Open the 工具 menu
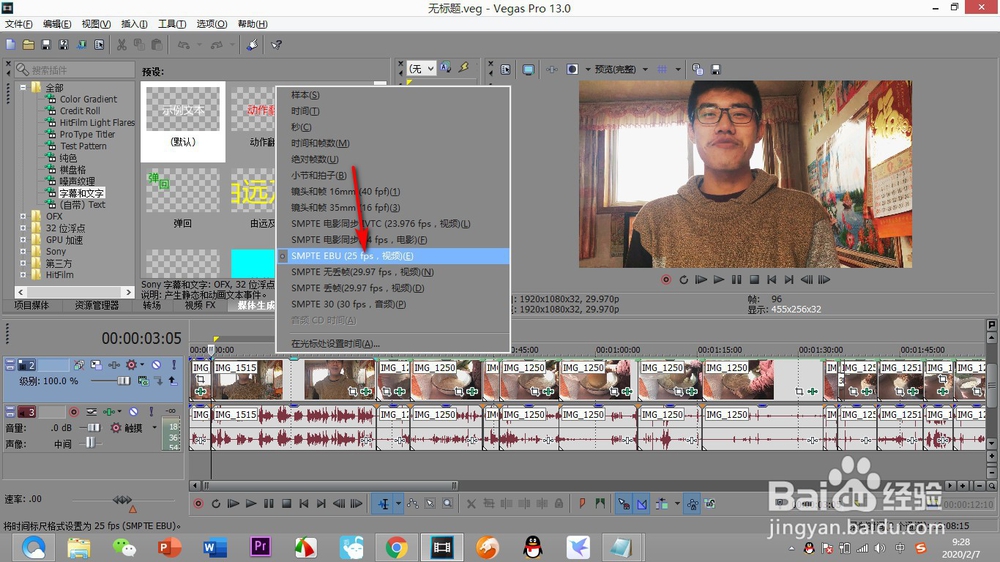 pyautogui.click(x=172, y=24)
